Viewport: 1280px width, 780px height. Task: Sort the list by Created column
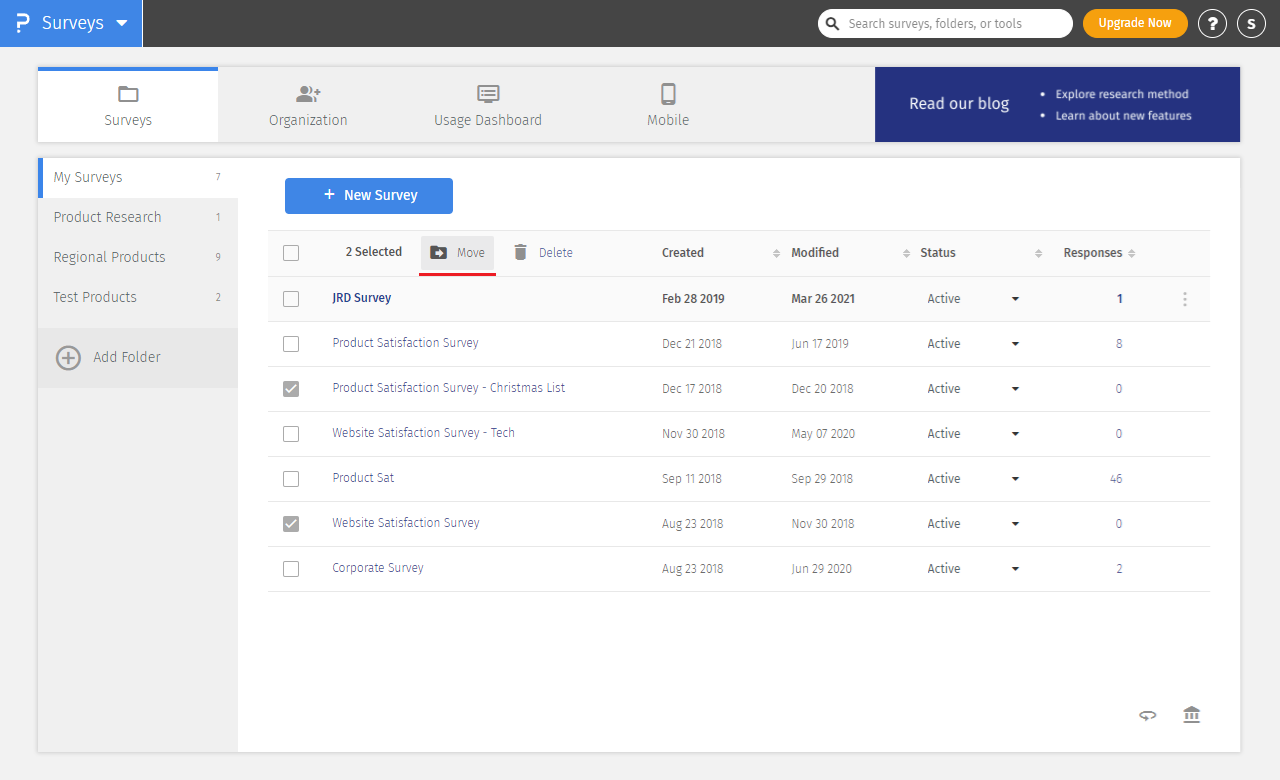pos(776,254)
